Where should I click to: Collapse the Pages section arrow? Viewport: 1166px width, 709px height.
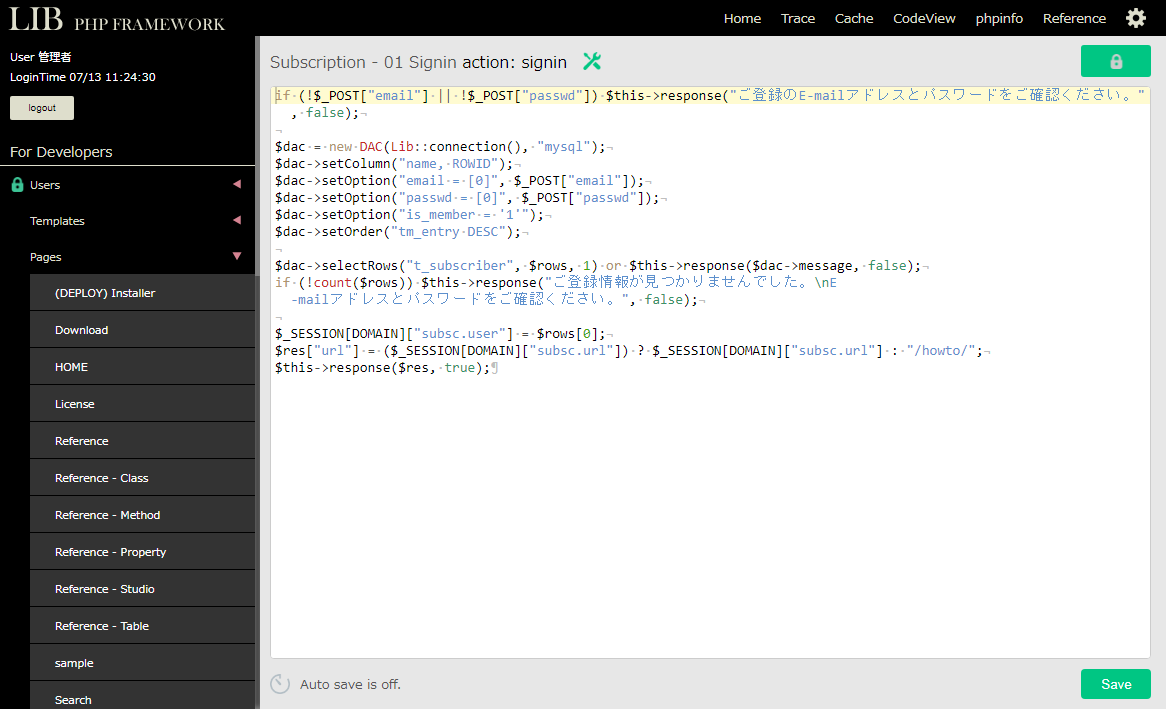click(x=237, y=256)
